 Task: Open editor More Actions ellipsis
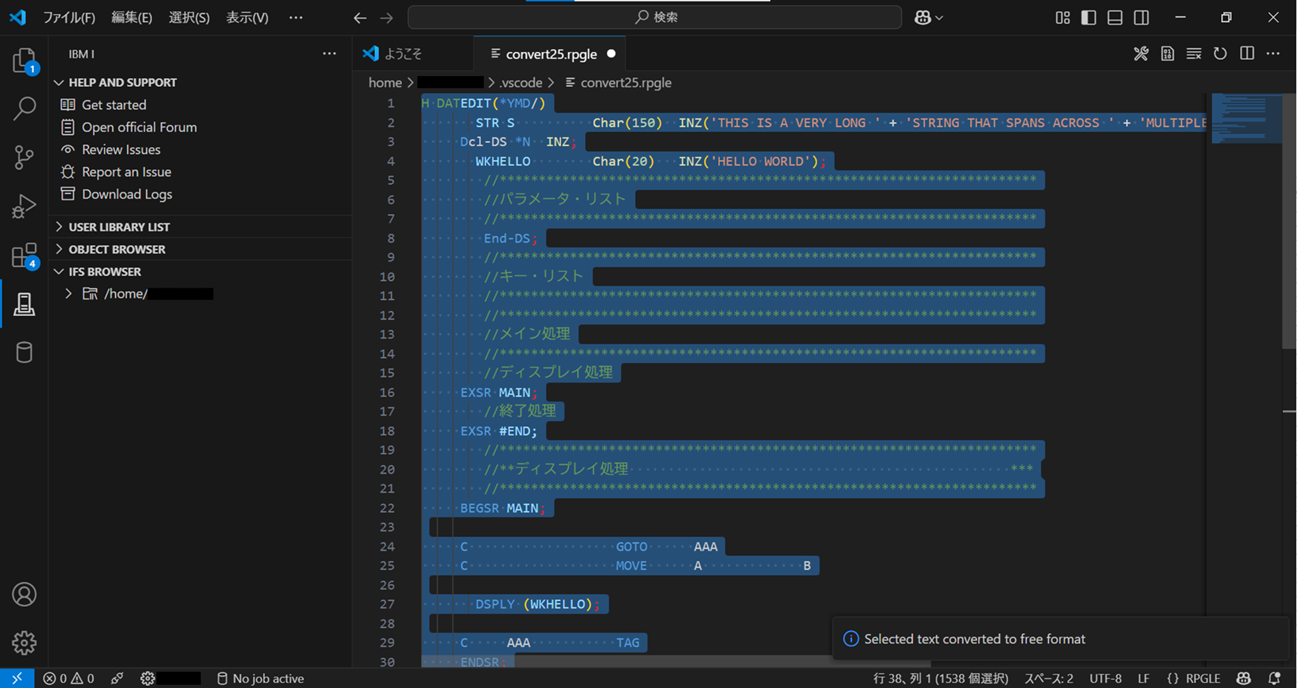[1273, 54]
